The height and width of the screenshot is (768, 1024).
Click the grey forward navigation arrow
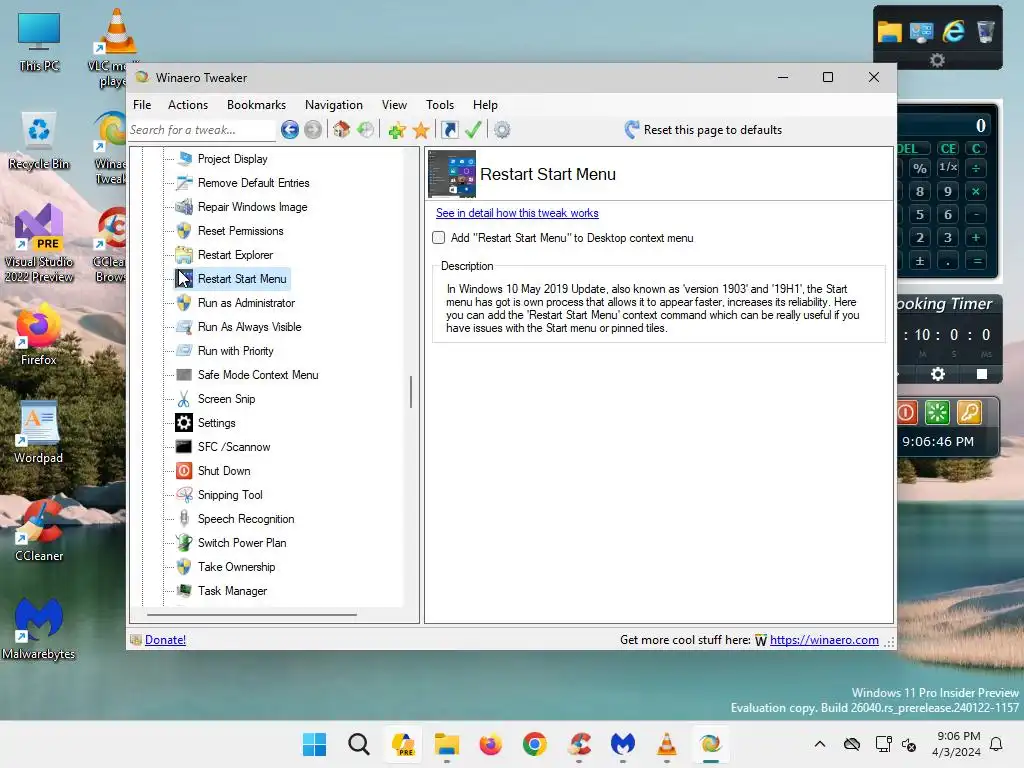pos(313,130)
